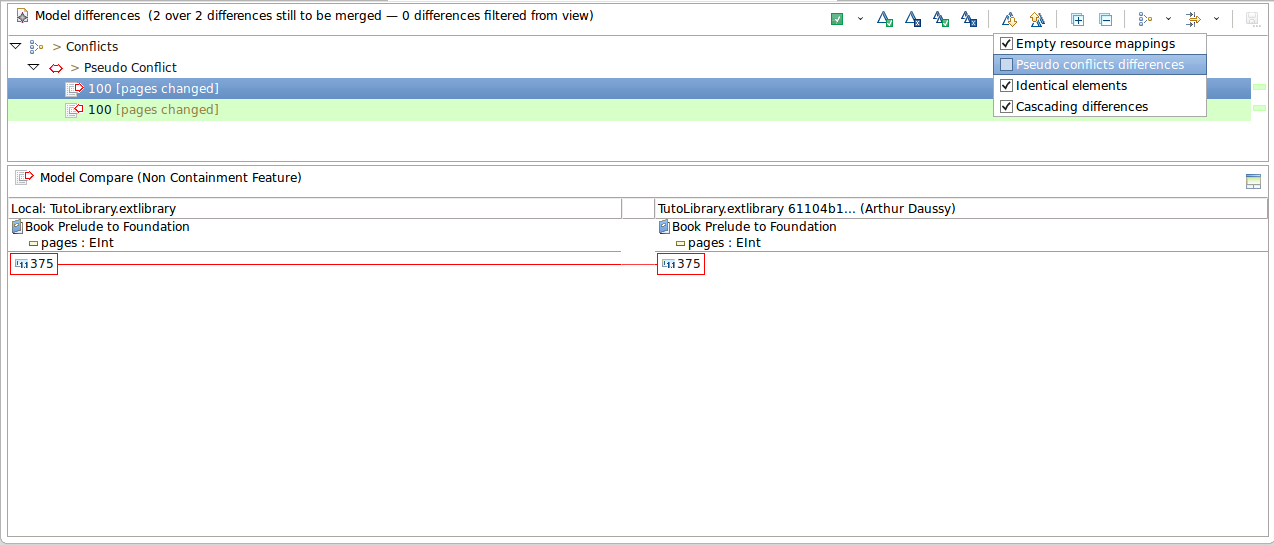The image size is (1274, 545).
Task: Accept the single selected change
Action: click(x=884, y=19)
